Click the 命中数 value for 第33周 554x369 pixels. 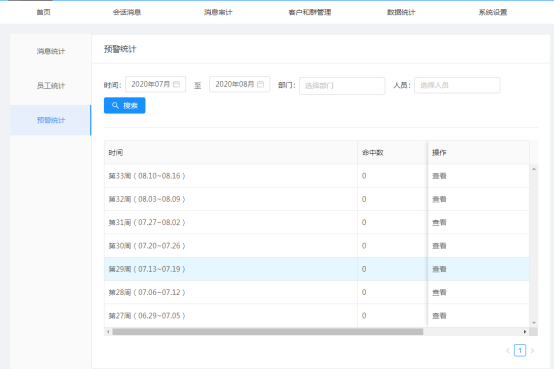364,176
